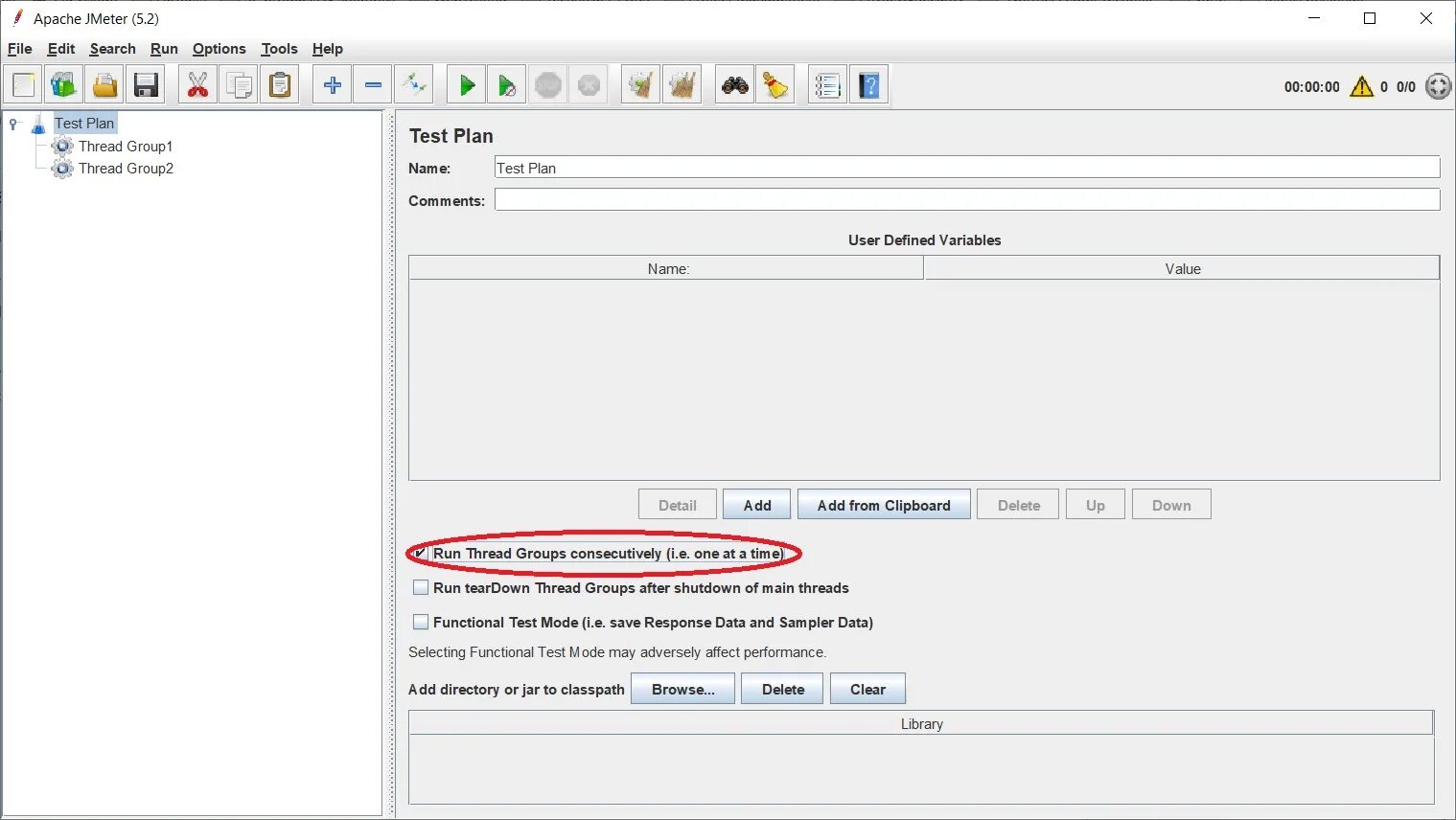Click the Comments input field
The image size is (1456, 820).
click(967, 199)
